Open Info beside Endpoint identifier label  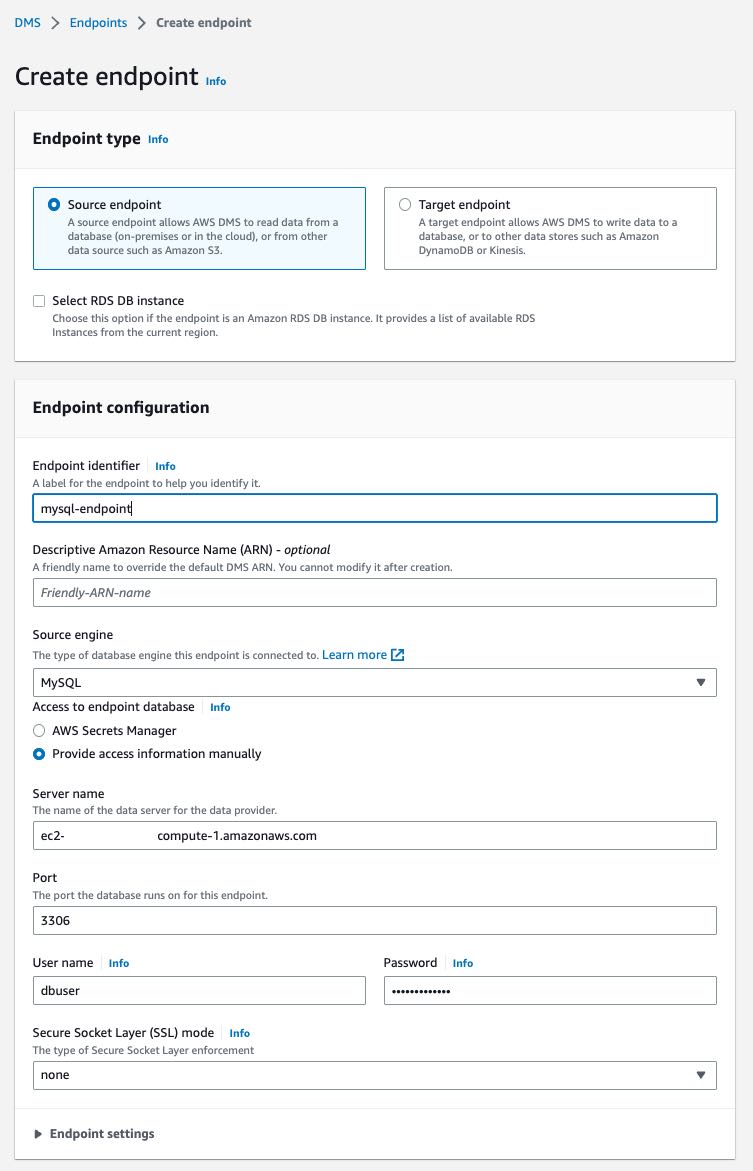pyautogui.click(x=165, y=466)
